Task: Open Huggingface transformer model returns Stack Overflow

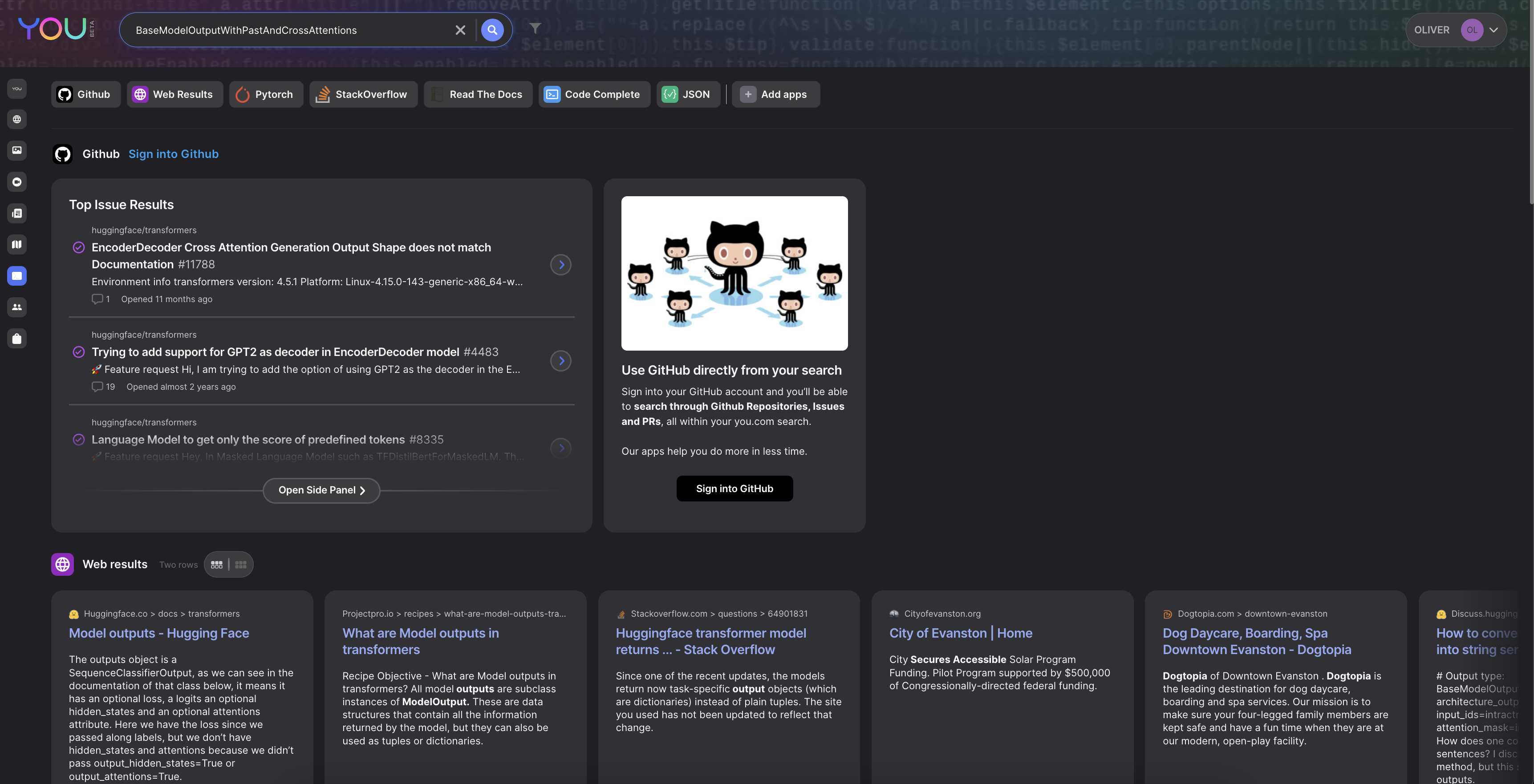Action: tap(710, 641)
